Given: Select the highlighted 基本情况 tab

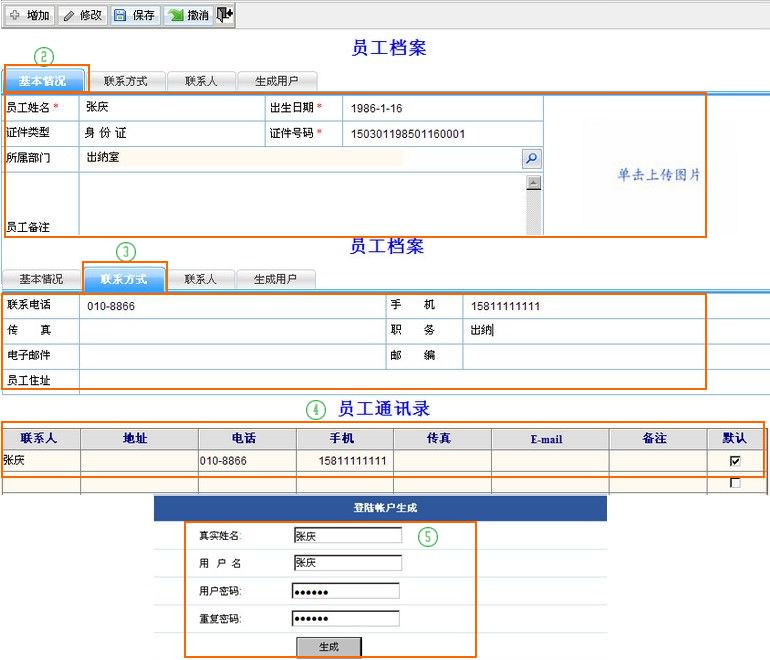Looking at the screenshot, I should pos(43,81).
